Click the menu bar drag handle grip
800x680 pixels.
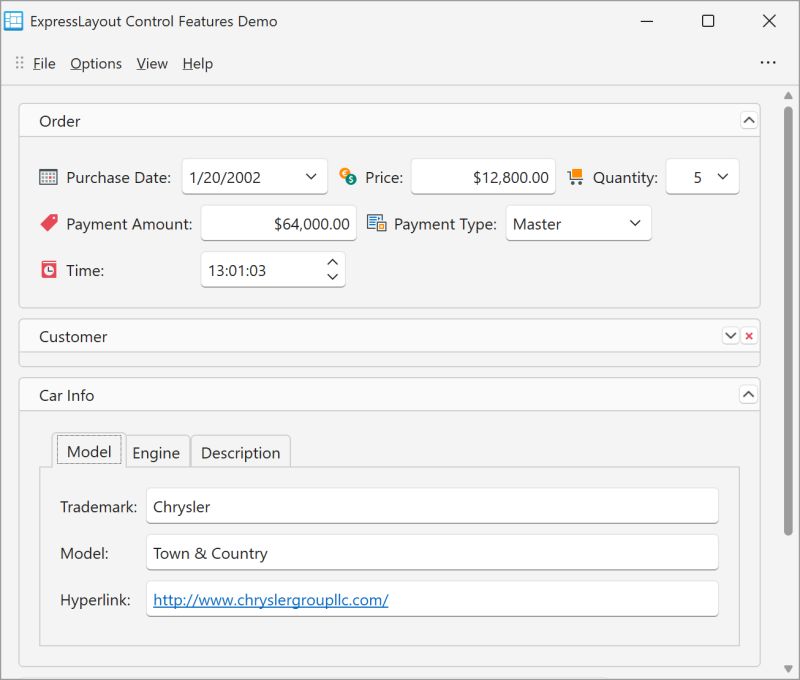(x=19, y=63)
